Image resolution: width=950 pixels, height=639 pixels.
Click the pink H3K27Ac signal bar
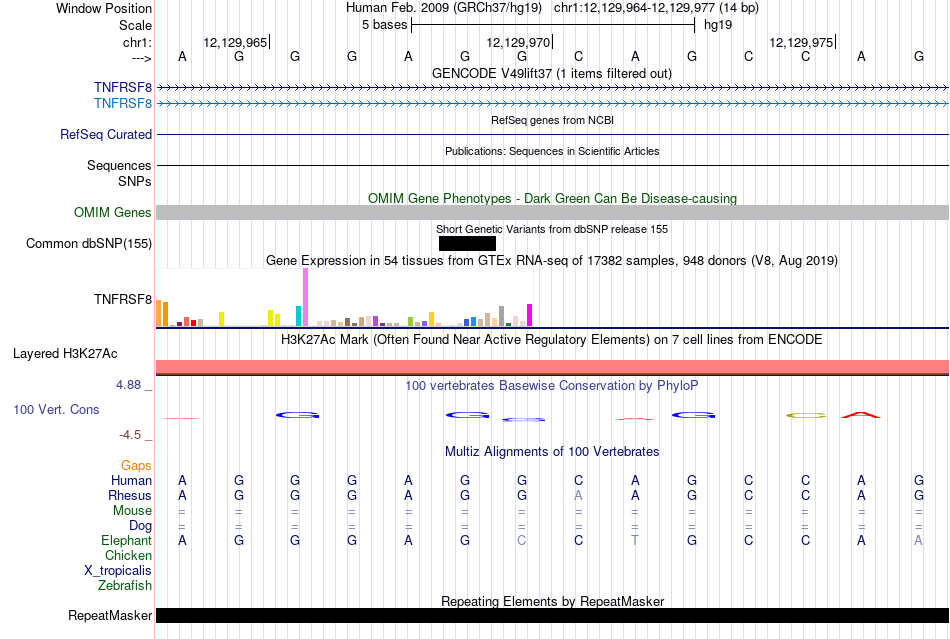point(553,367)
